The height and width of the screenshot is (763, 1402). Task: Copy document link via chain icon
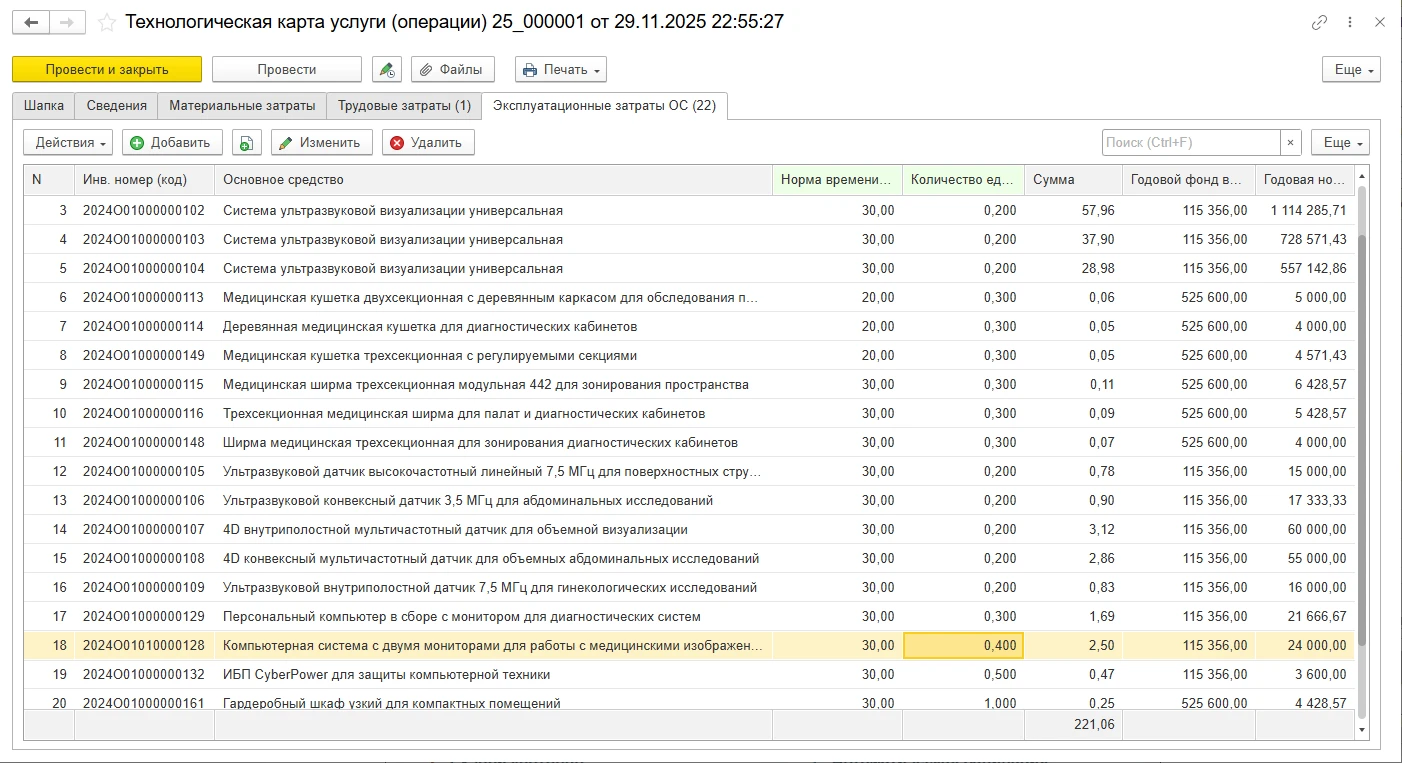pyautogui.click(x=1320, y=22)
